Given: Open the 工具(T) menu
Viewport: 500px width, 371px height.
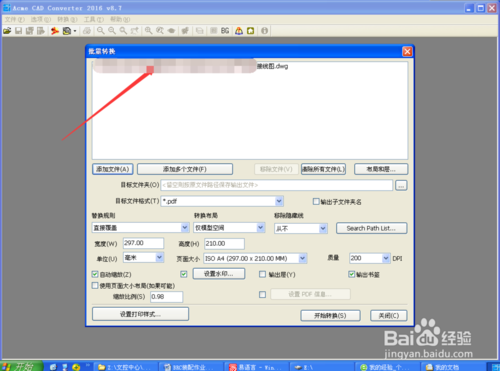Looking at the screenshot, I should (94, 19).
